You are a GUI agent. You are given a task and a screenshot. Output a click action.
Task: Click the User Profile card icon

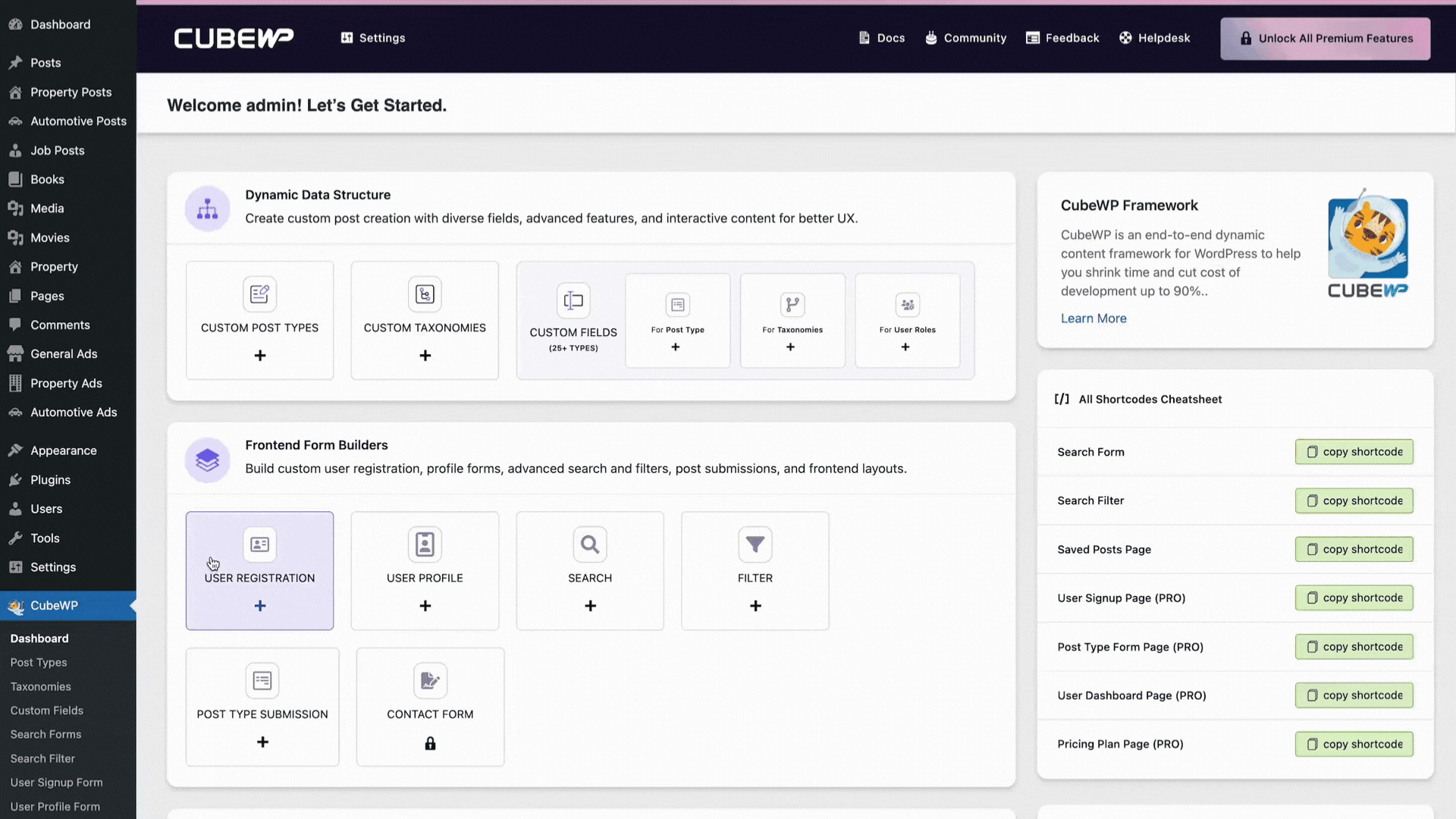(425, 544)
